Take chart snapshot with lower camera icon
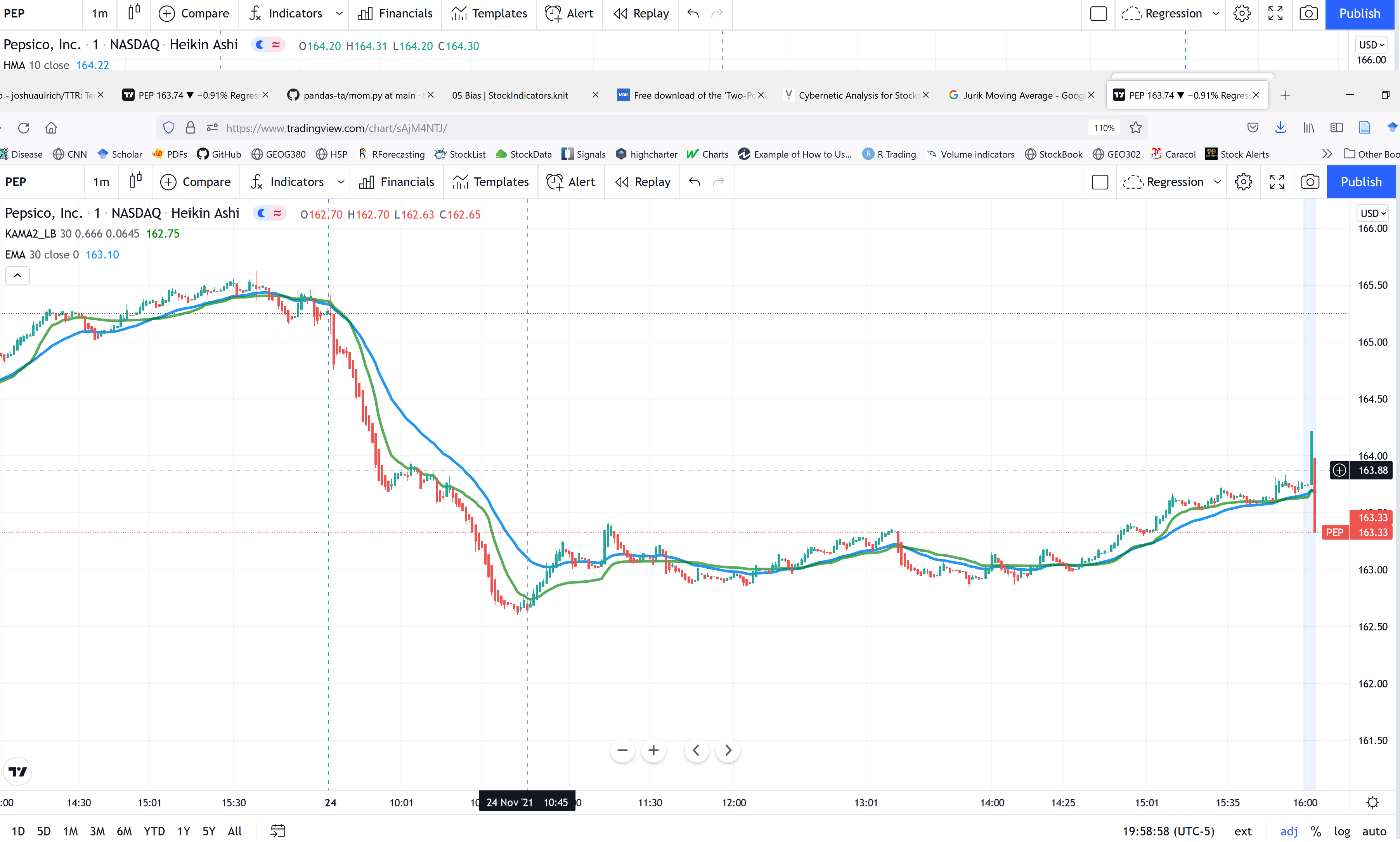Screen dimensions: 1400x842 click(1310, 182)
